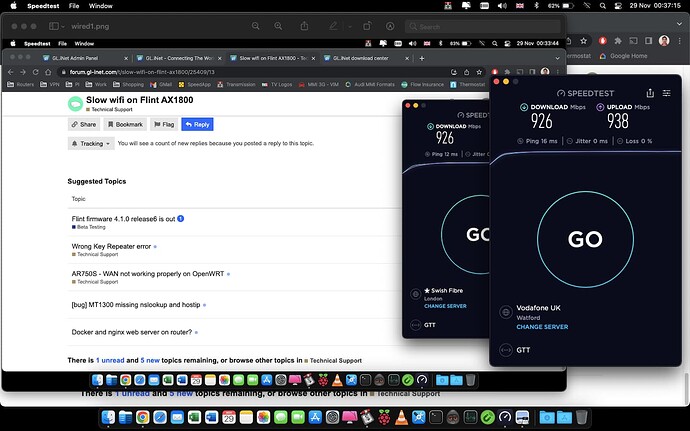Open App Store from the bottommost Dock
This screenshot has width=690, height=431.
tap(315, 417)
